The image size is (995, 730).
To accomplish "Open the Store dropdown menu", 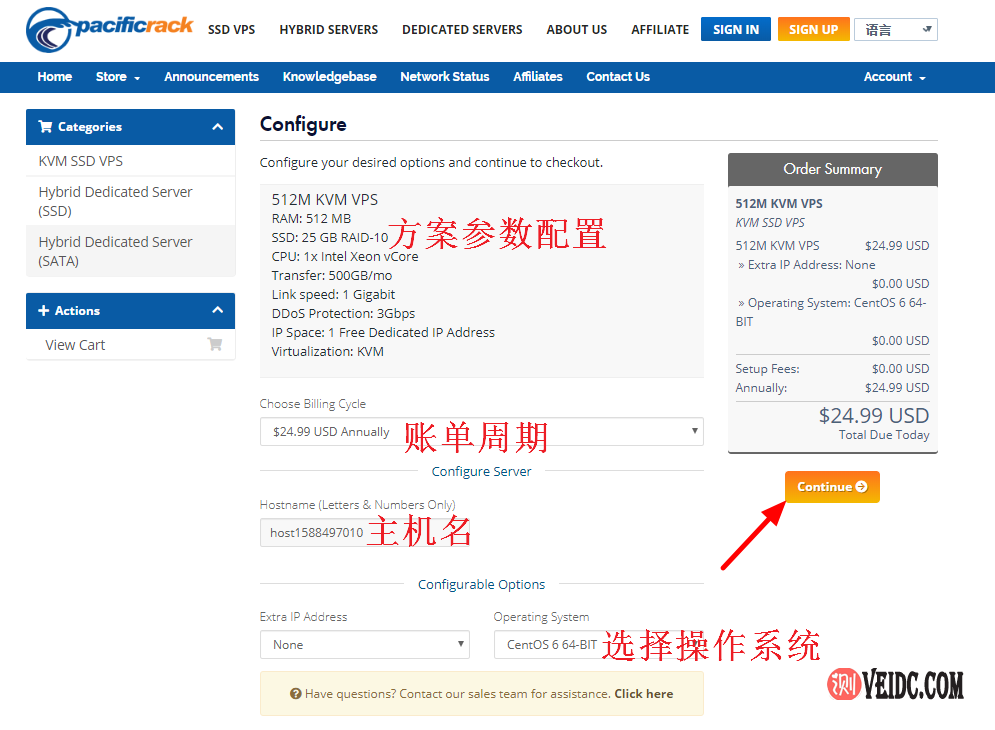I will [118, 77].
